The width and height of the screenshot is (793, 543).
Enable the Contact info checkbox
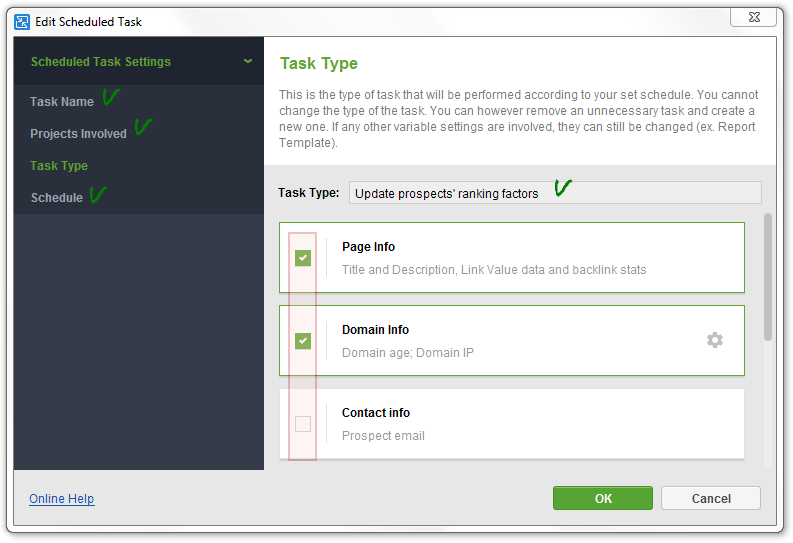pos(303,424)
